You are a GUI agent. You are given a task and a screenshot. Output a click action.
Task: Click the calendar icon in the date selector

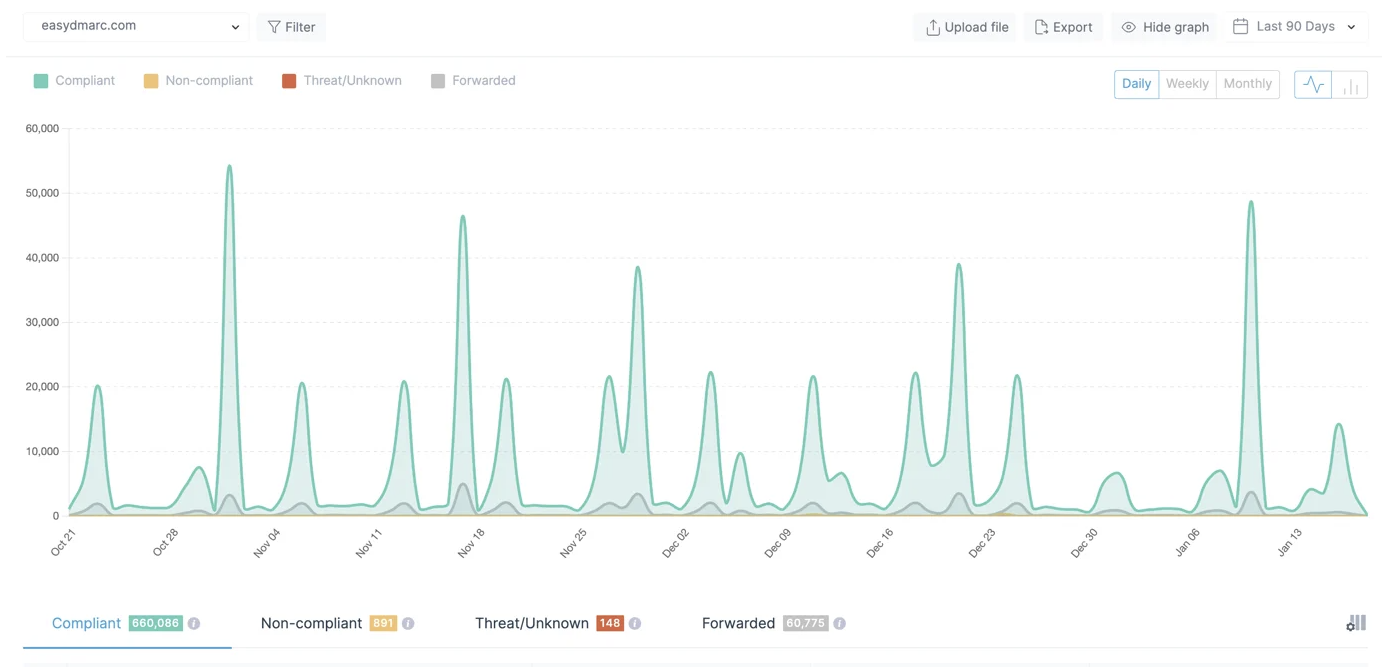[x=1240, y=26]
